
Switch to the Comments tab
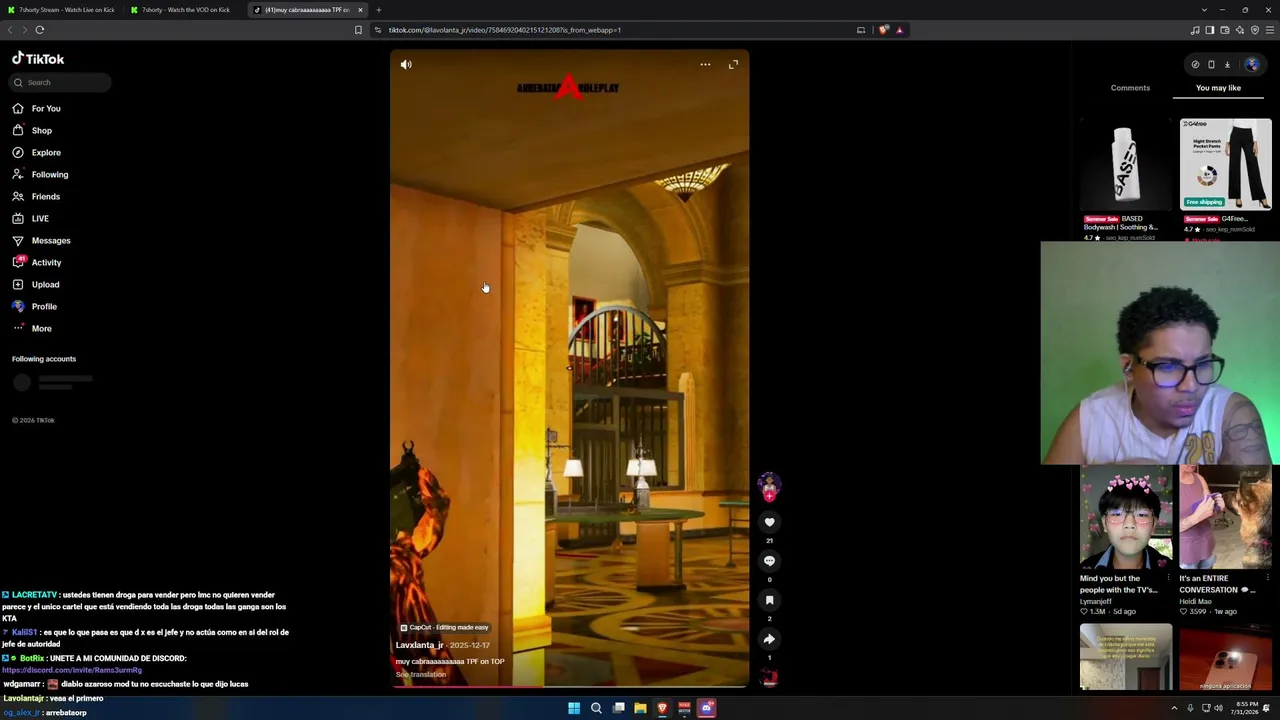pos(1130,88)
